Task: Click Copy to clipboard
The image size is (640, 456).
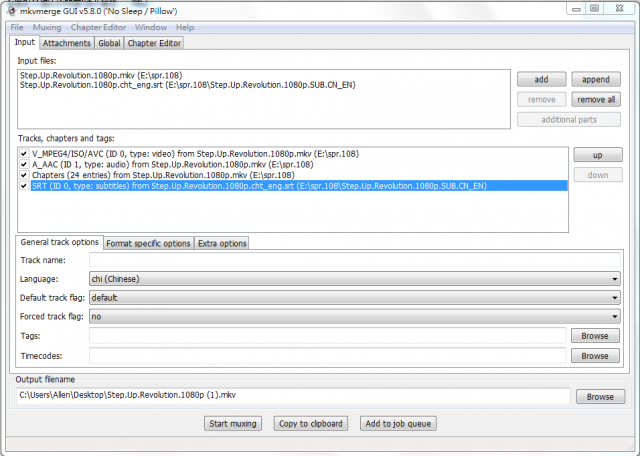Action: tap(311, 423)
